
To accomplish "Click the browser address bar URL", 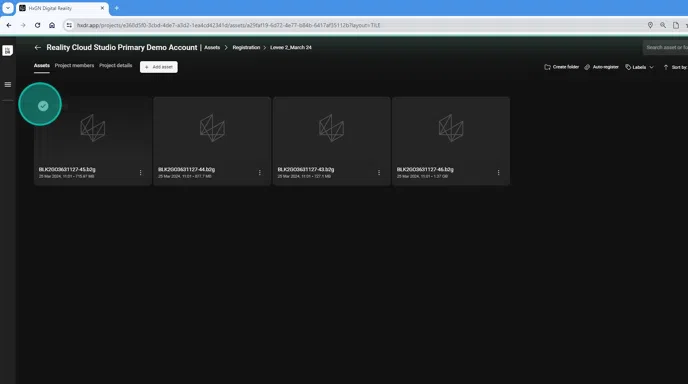I will click(x=228, y=25).
